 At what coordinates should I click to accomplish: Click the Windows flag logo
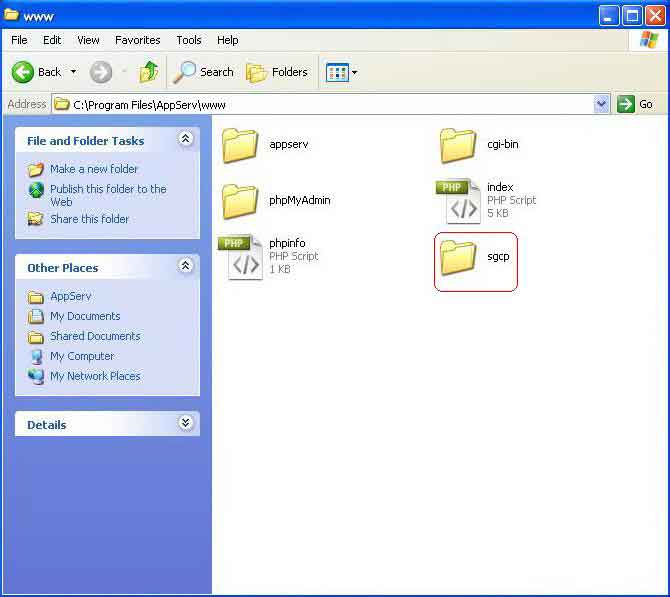(x=649, y=40)
